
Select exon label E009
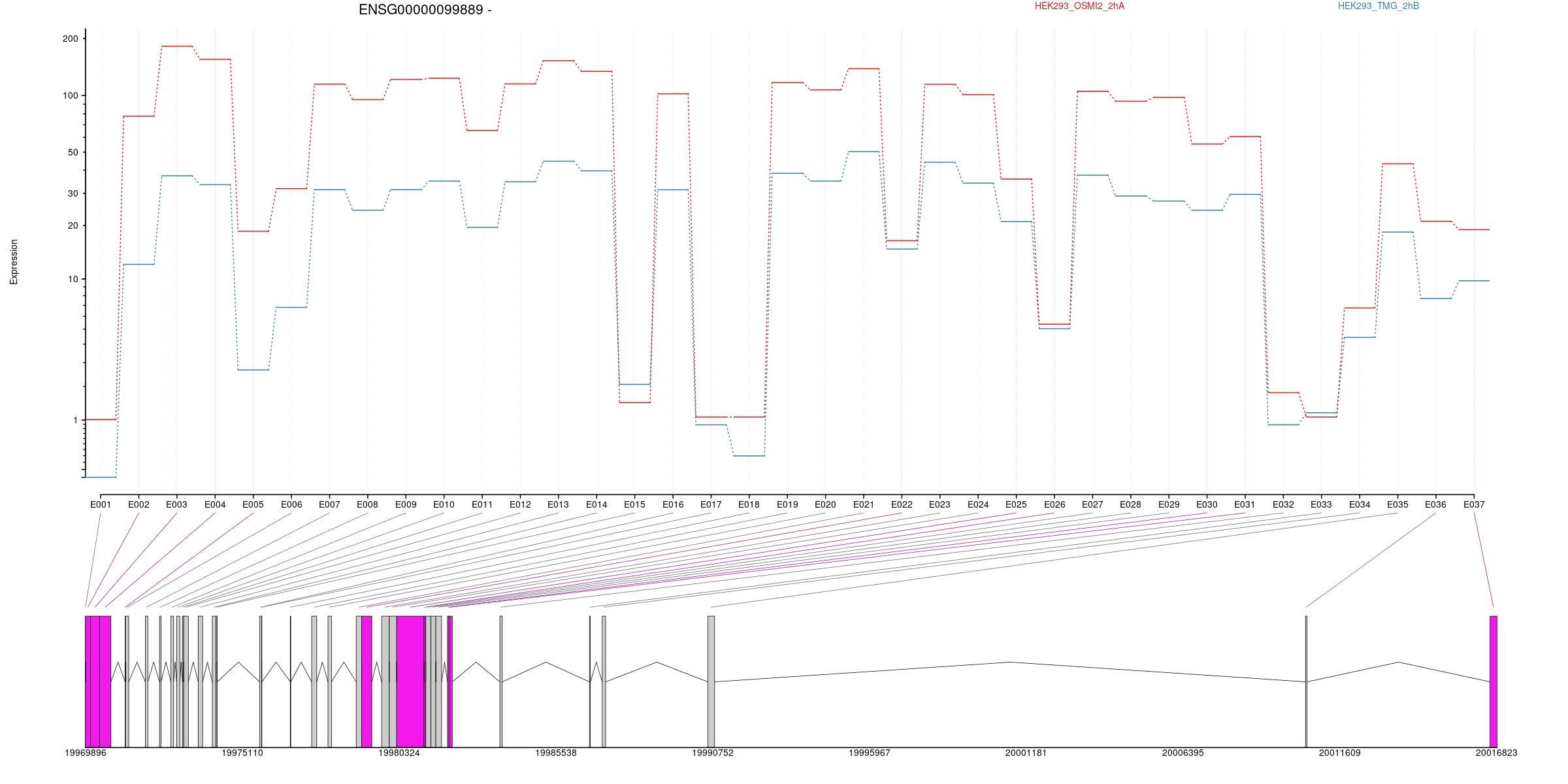point(406,505)
